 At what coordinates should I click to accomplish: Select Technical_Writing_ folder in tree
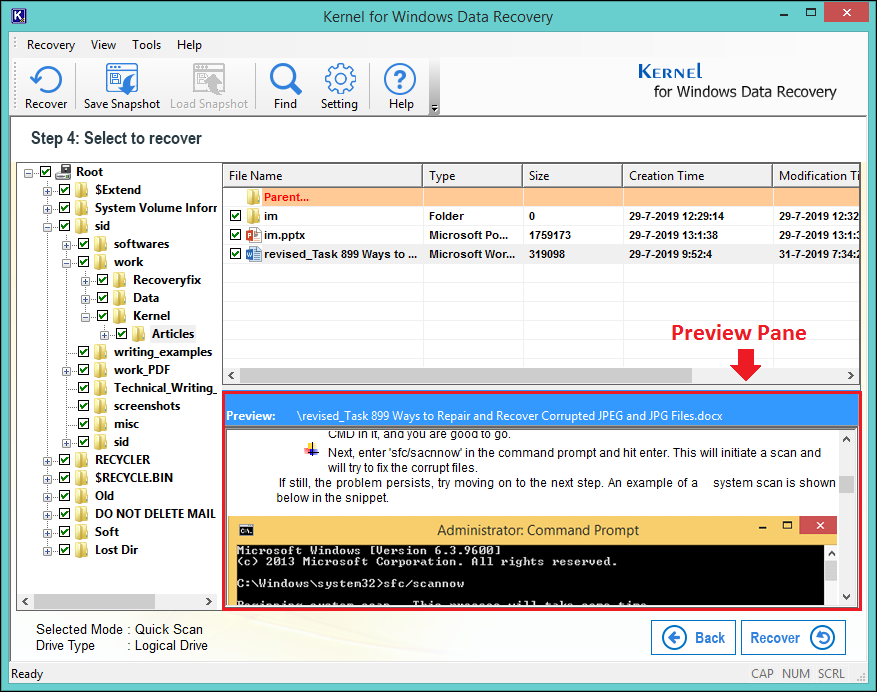[x=164, y=388]
